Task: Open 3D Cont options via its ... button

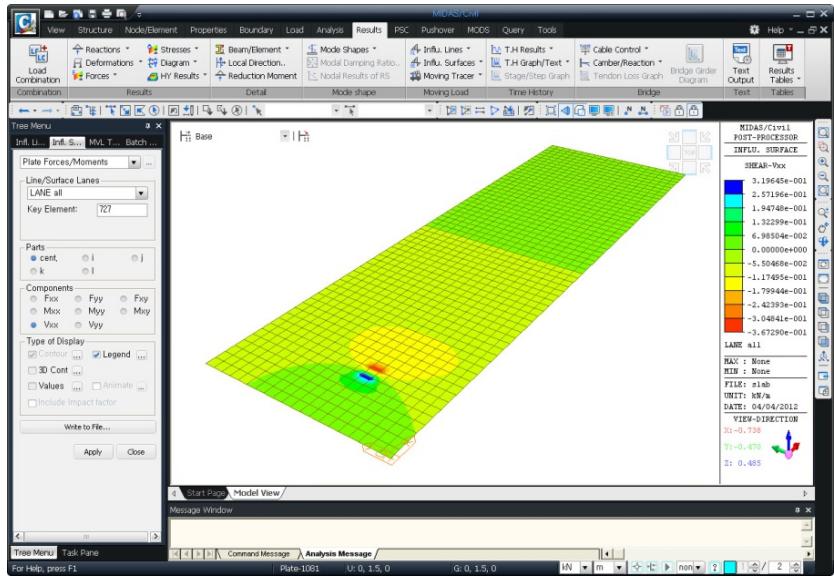Action: pyautogui.click(x=77, y=370)
